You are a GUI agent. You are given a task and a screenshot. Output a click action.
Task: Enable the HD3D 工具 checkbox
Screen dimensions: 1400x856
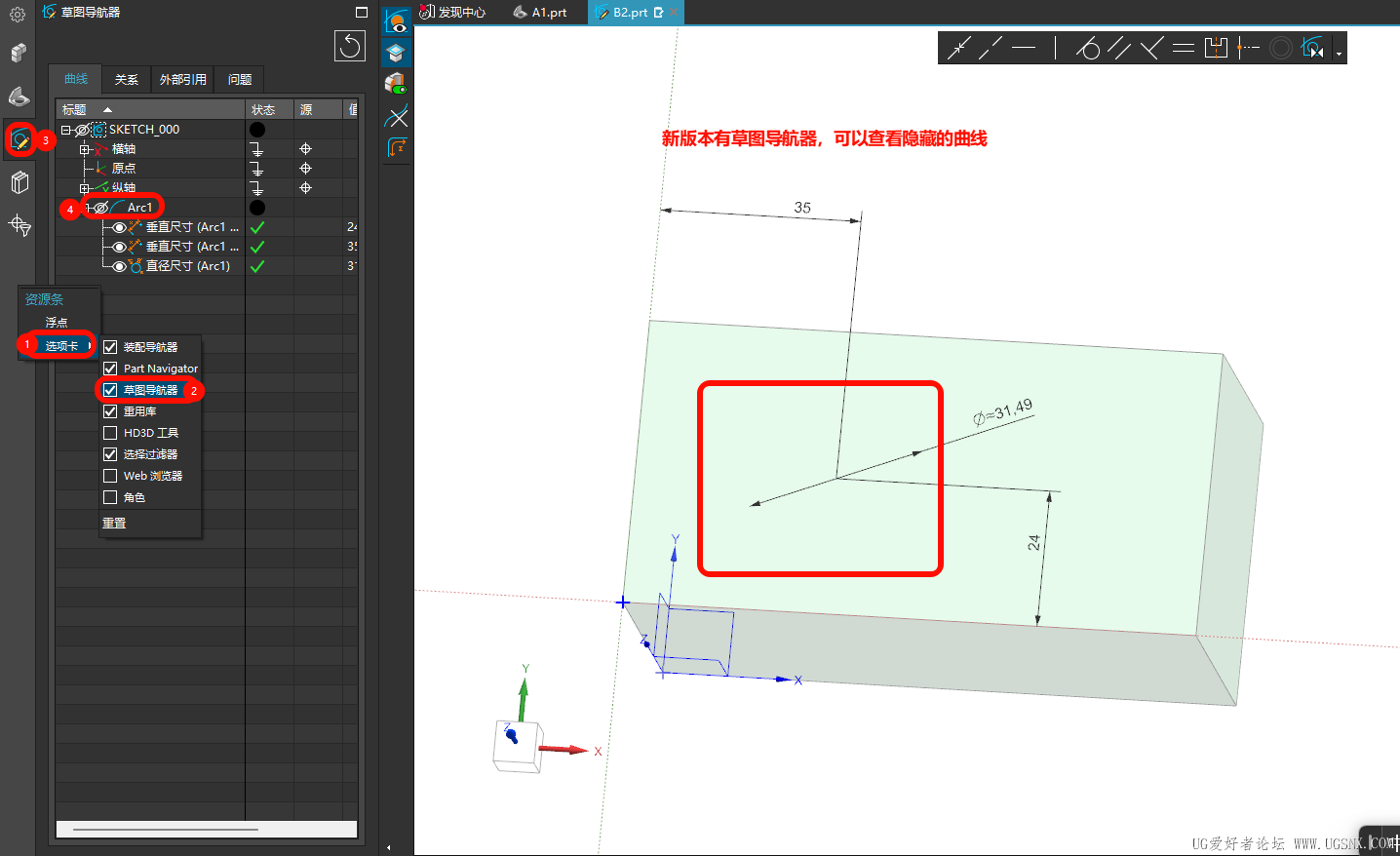[x=110, y=433]
